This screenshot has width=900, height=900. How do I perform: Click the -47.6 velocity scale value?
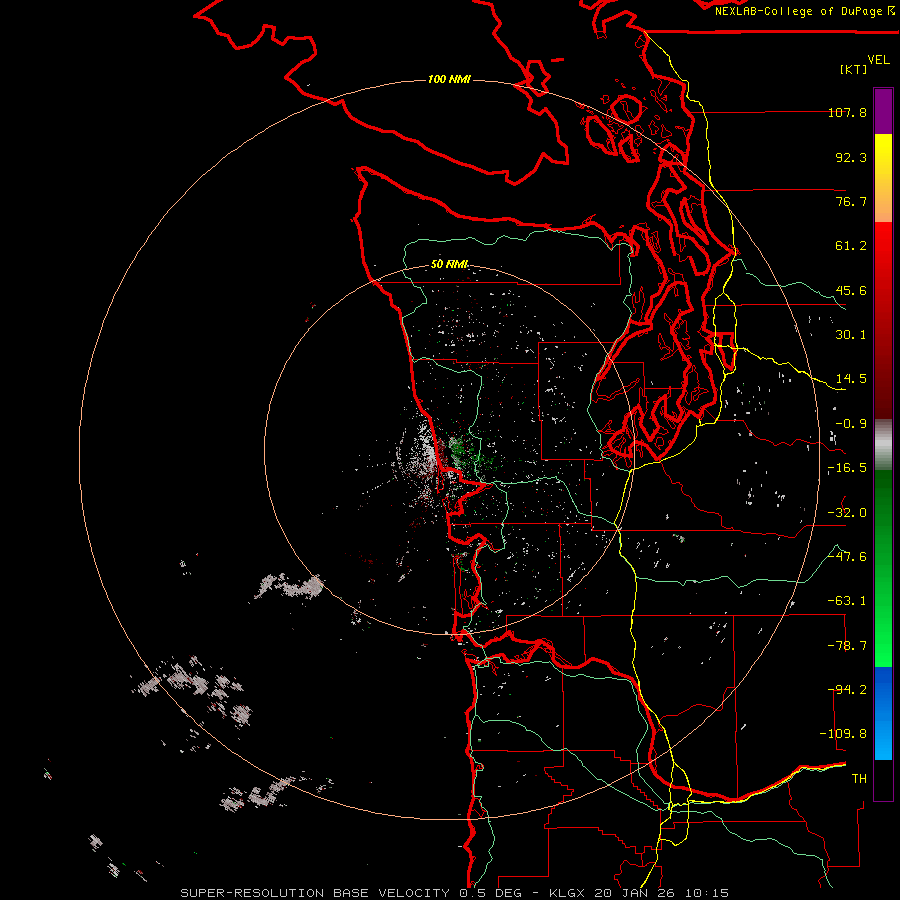[847, 557]
